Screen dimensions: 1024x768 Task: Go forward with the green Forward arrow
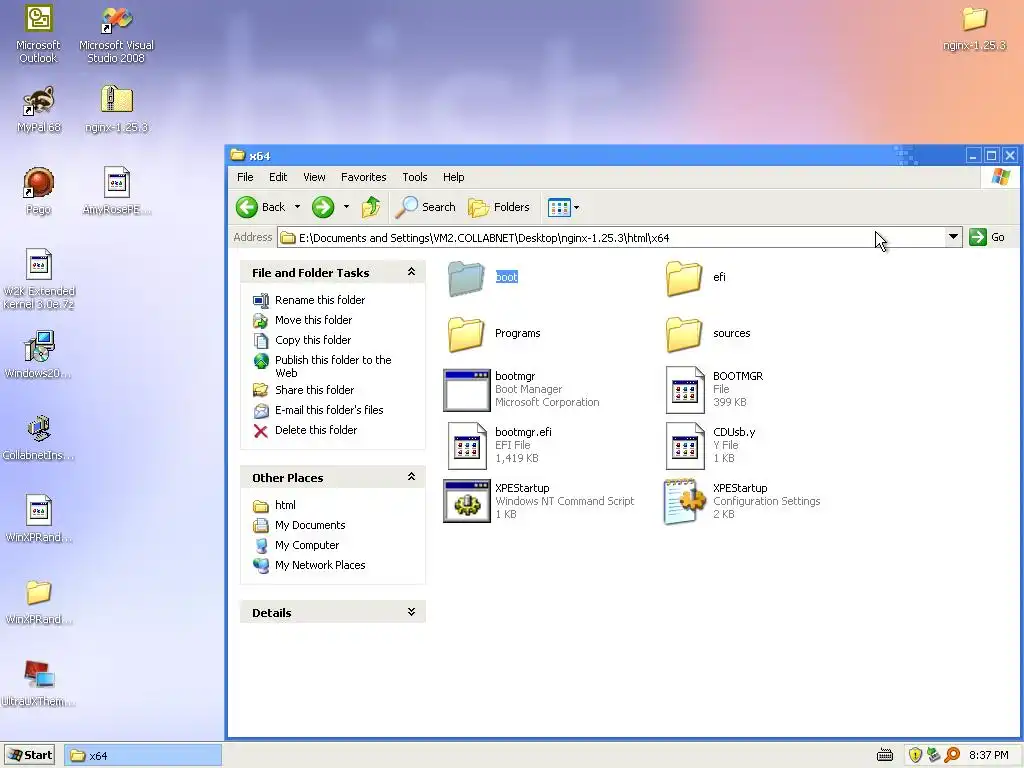click(323, 207)
